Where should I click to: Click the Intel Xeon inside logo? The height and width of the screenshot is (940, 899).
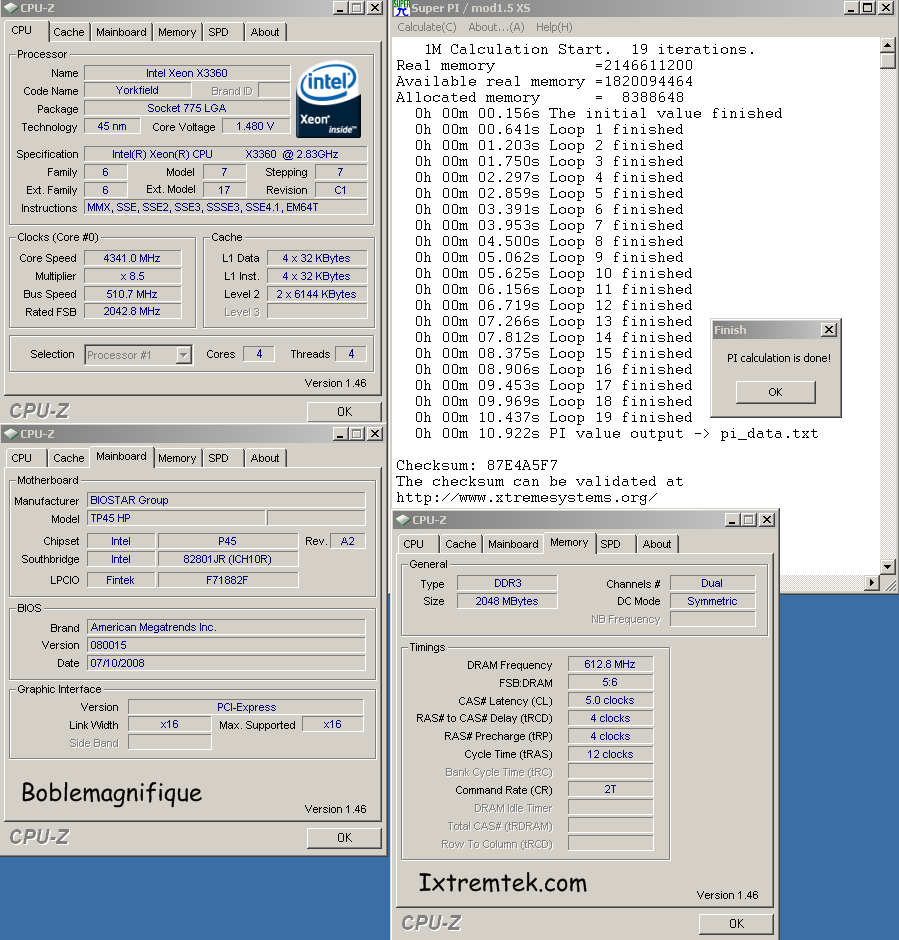pyautogui.click(x=328, y=100)
